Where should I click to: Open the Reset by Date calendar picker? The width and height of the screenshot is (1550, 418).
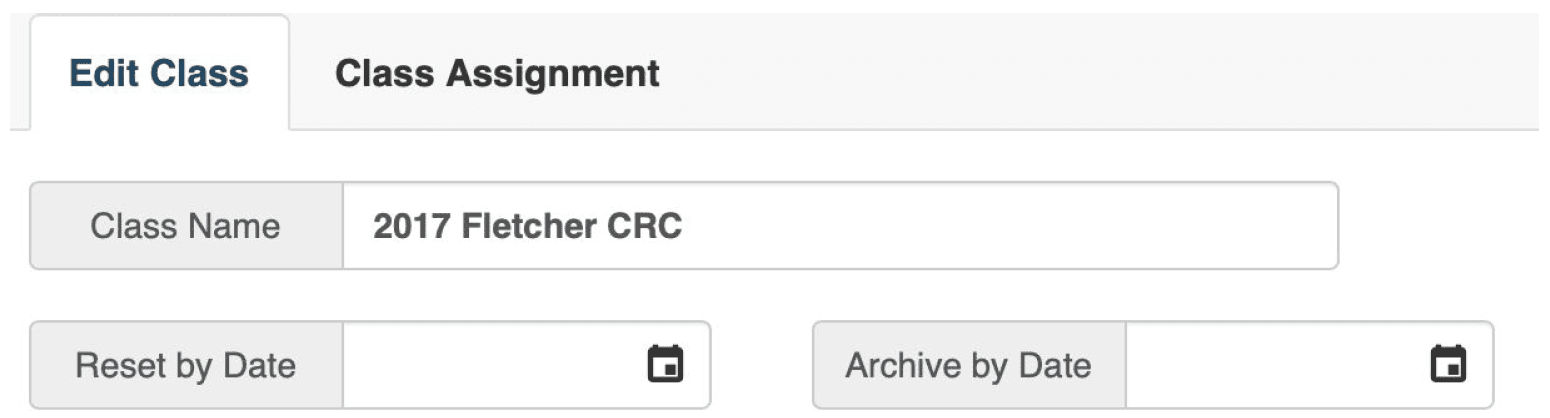[x=665, y=365]
